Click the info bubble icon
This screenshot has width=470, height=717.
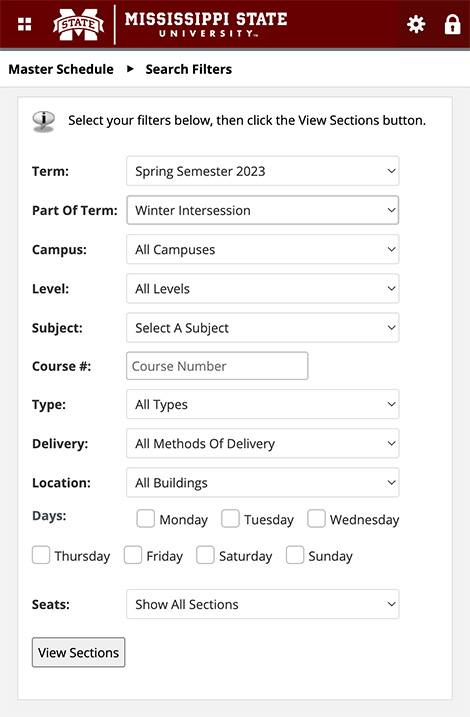[x=43, y=121]
